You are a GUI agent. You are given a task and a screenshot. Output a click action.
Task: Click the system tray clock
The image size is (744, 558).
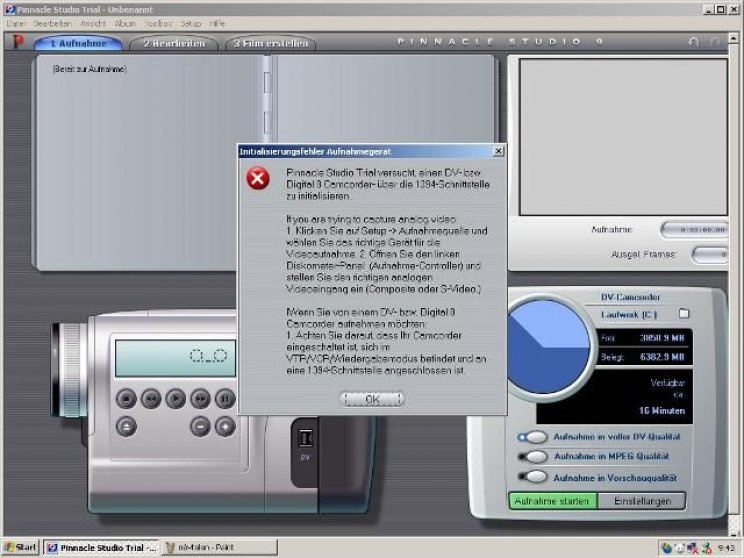point(726,548)
